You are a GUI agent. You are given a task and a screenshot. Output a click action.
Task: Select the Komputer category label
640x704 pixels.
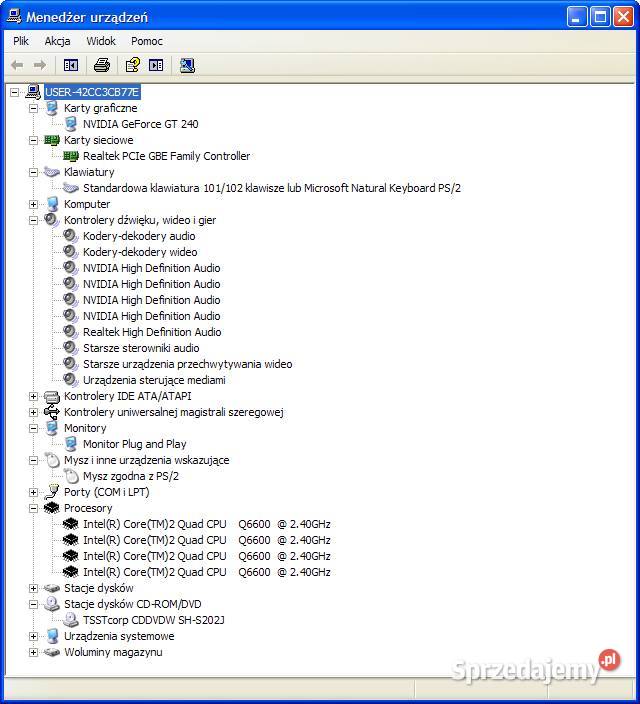(87, 204)
